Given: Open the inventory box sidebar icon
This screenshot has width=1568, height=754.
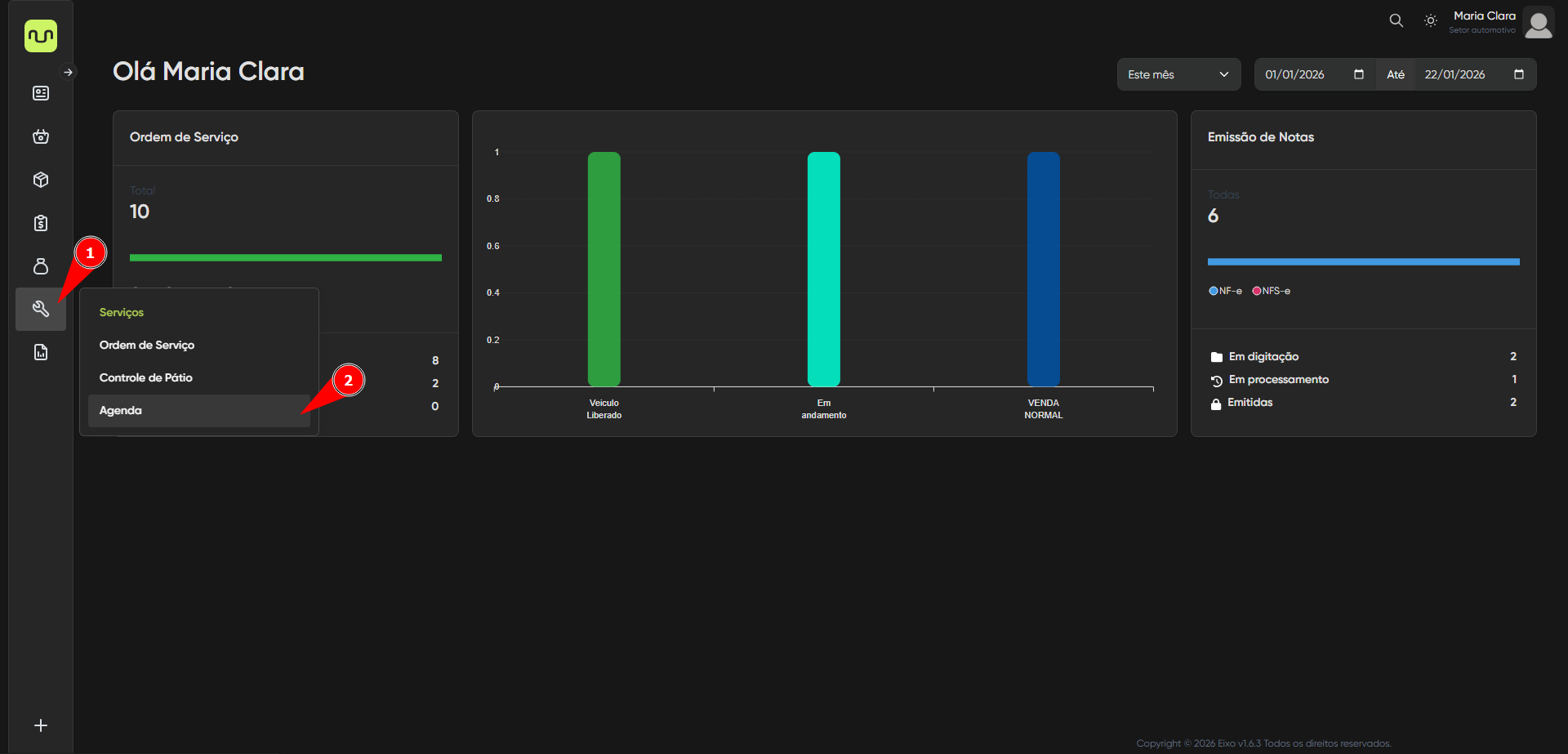Looking at the screenshot, I should click(x=41, y=180).
